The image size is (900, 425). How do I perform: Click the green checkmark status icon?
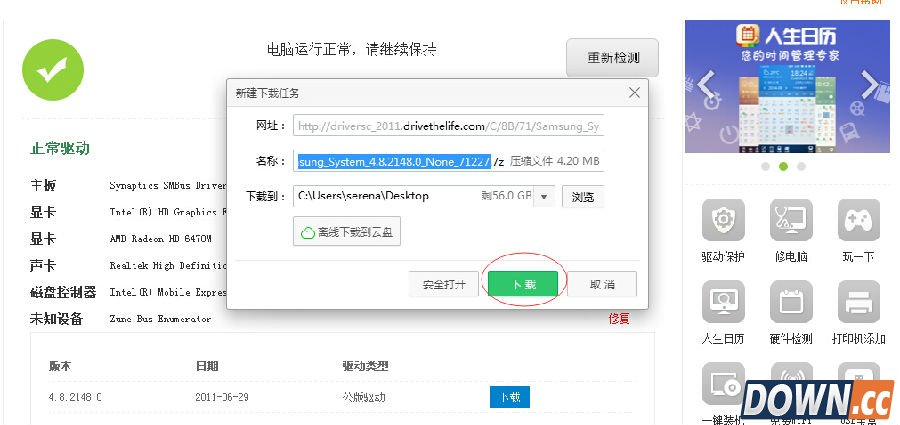(x=53, y=70)
